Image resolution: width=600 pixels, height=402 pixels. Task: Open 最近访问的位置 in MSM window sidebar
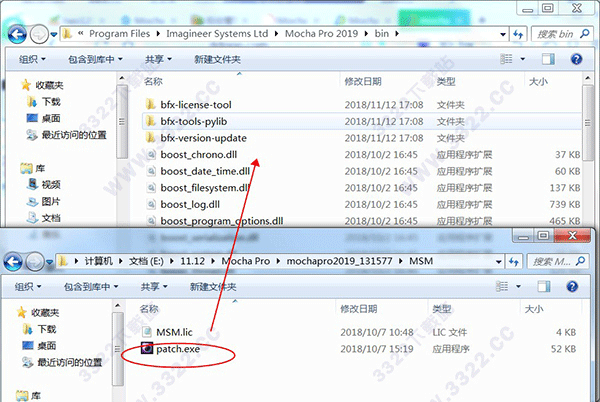[62, 362]
